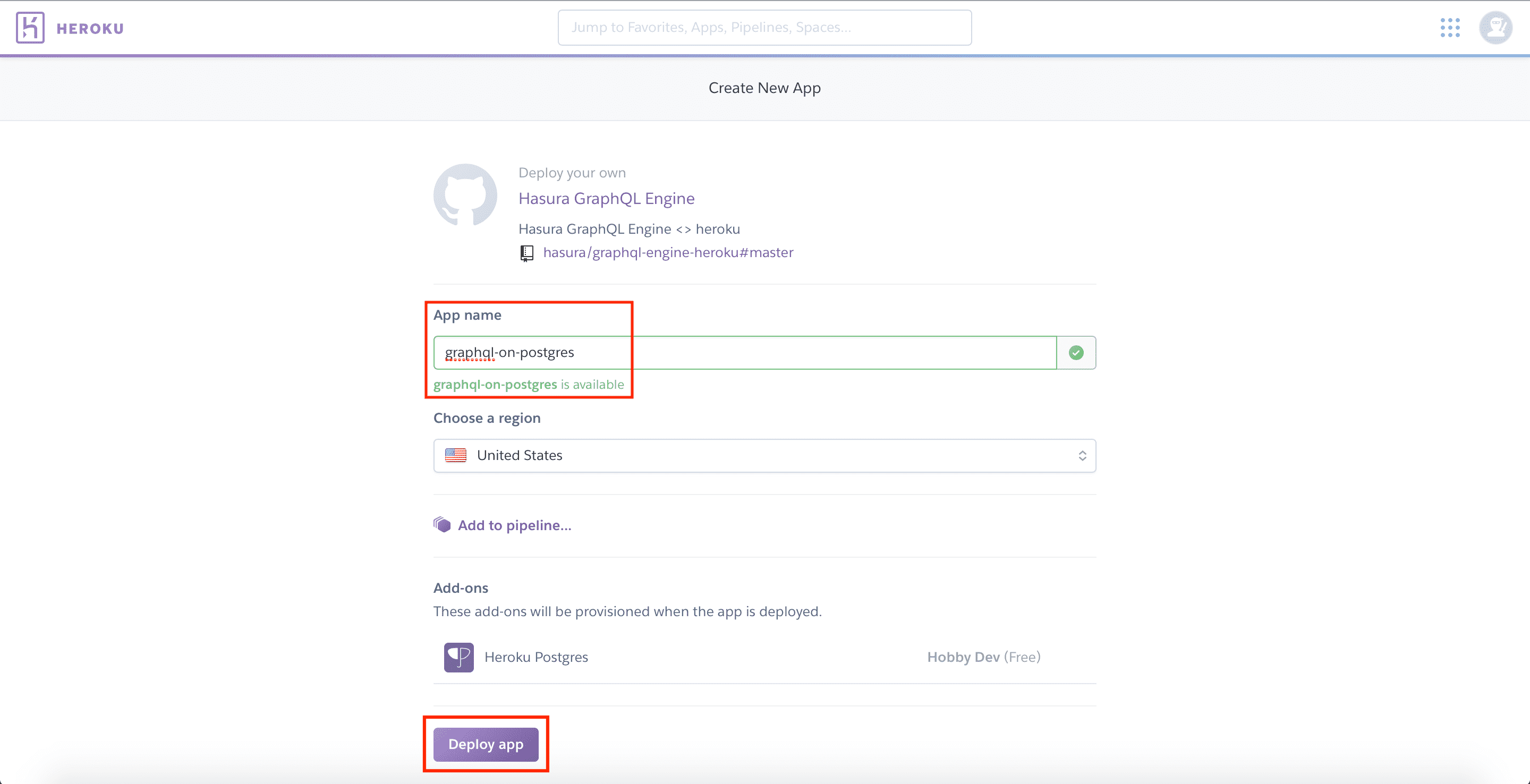Open the Hasura GraphQL Engine link
The width and height of the screenshot is (1530, 784).
click(606, 198)
